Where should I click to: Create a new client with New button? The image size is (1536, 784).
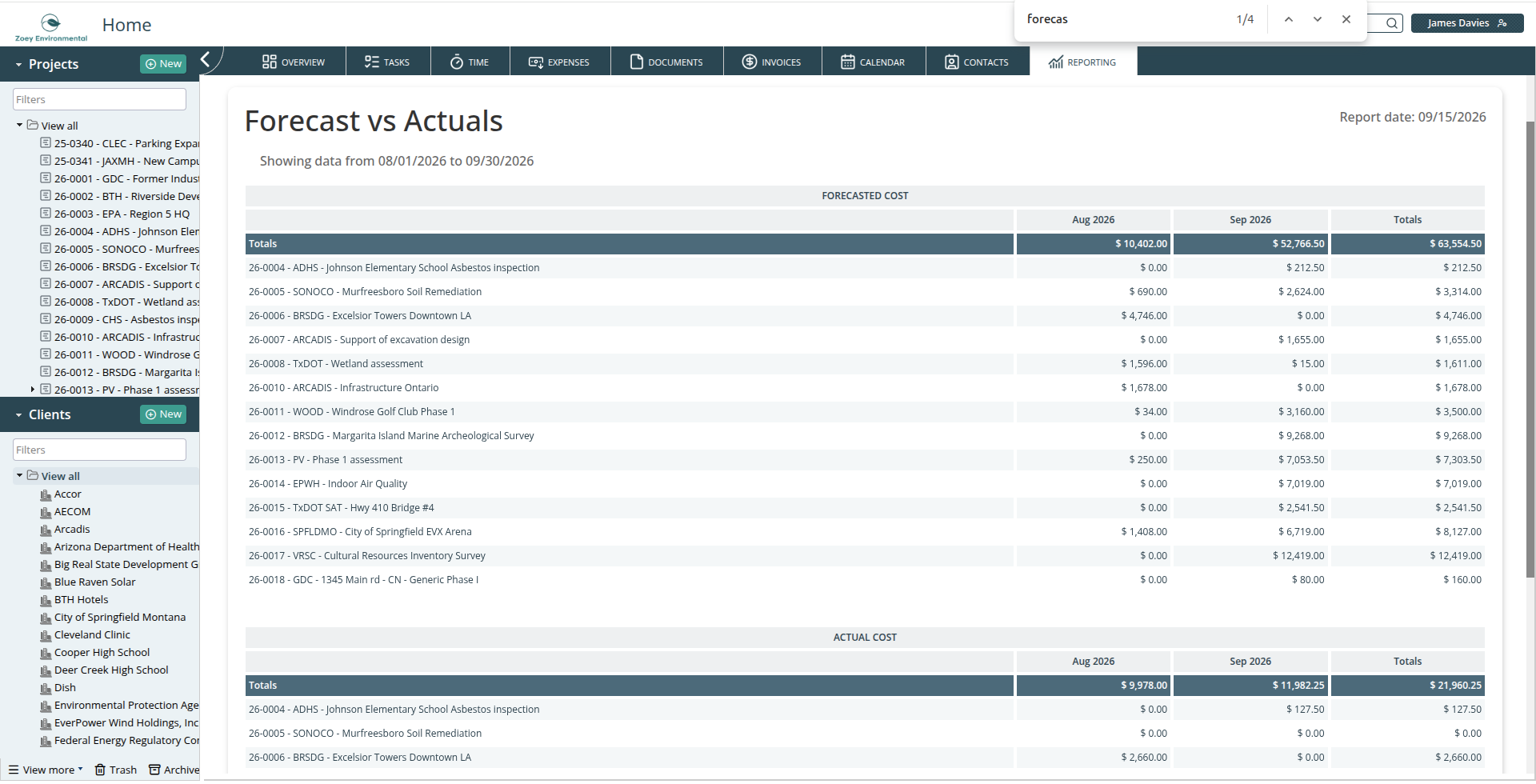163,414
